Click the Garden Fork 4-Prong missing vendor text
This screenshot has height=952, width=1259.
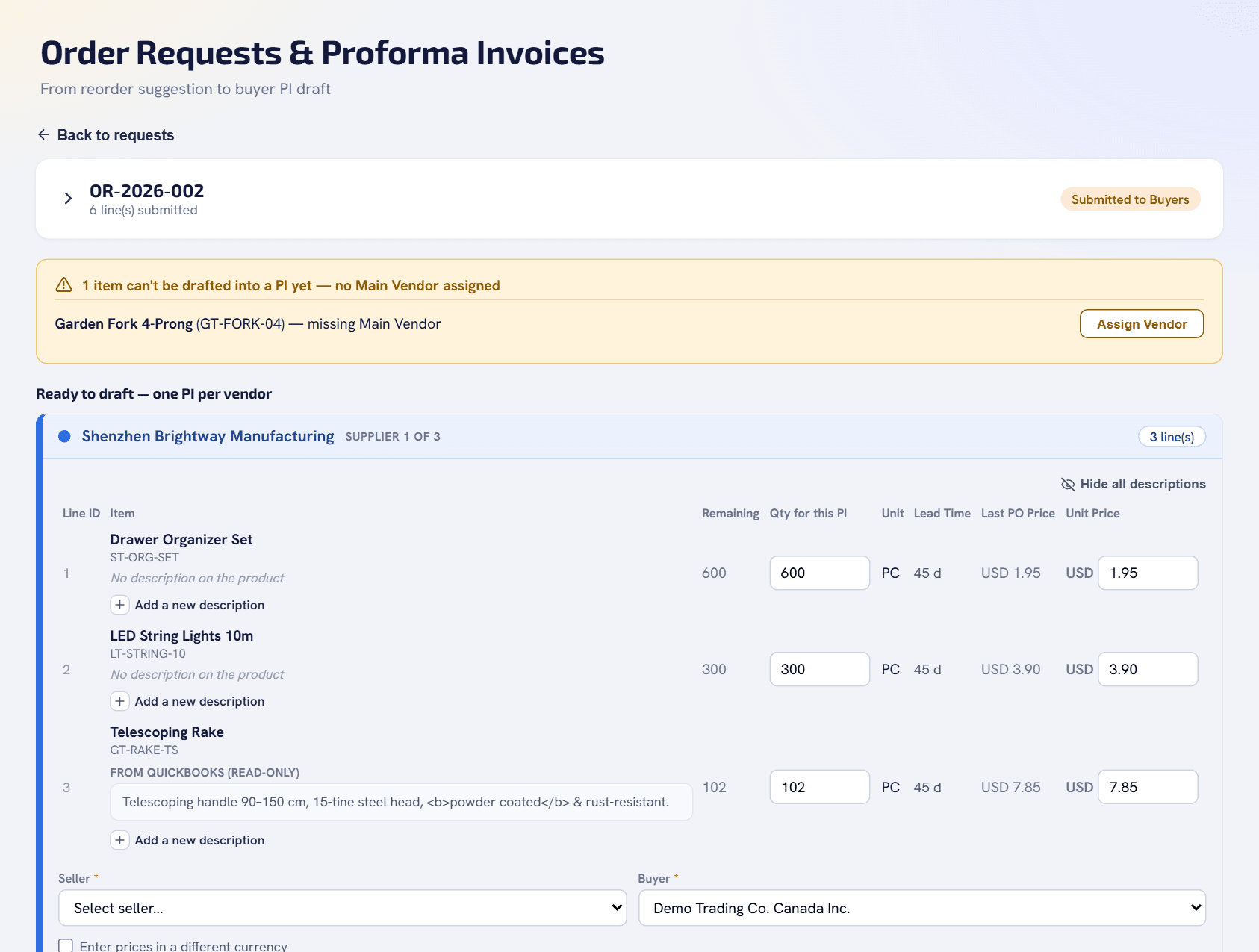[x=248, y=323]
